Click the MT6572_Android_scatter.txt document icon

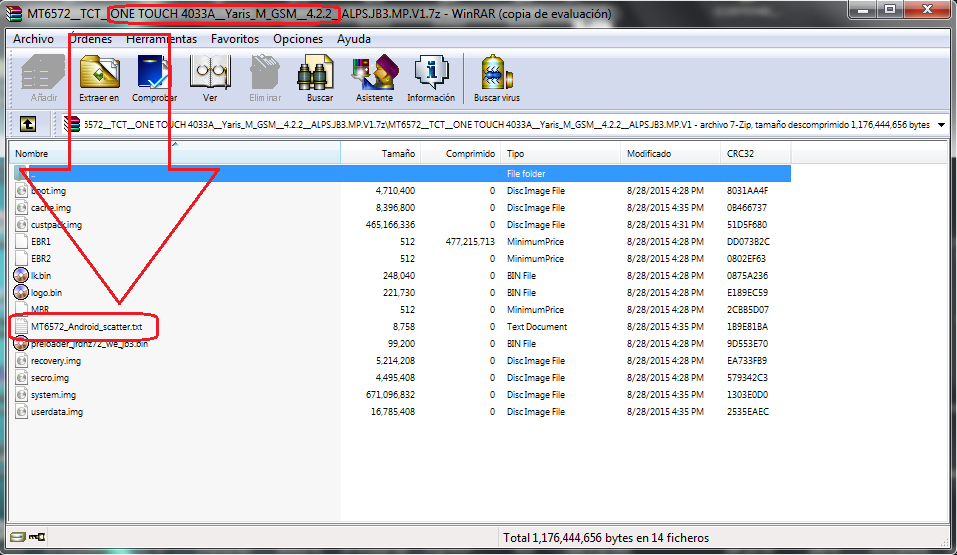coord(21,327)
